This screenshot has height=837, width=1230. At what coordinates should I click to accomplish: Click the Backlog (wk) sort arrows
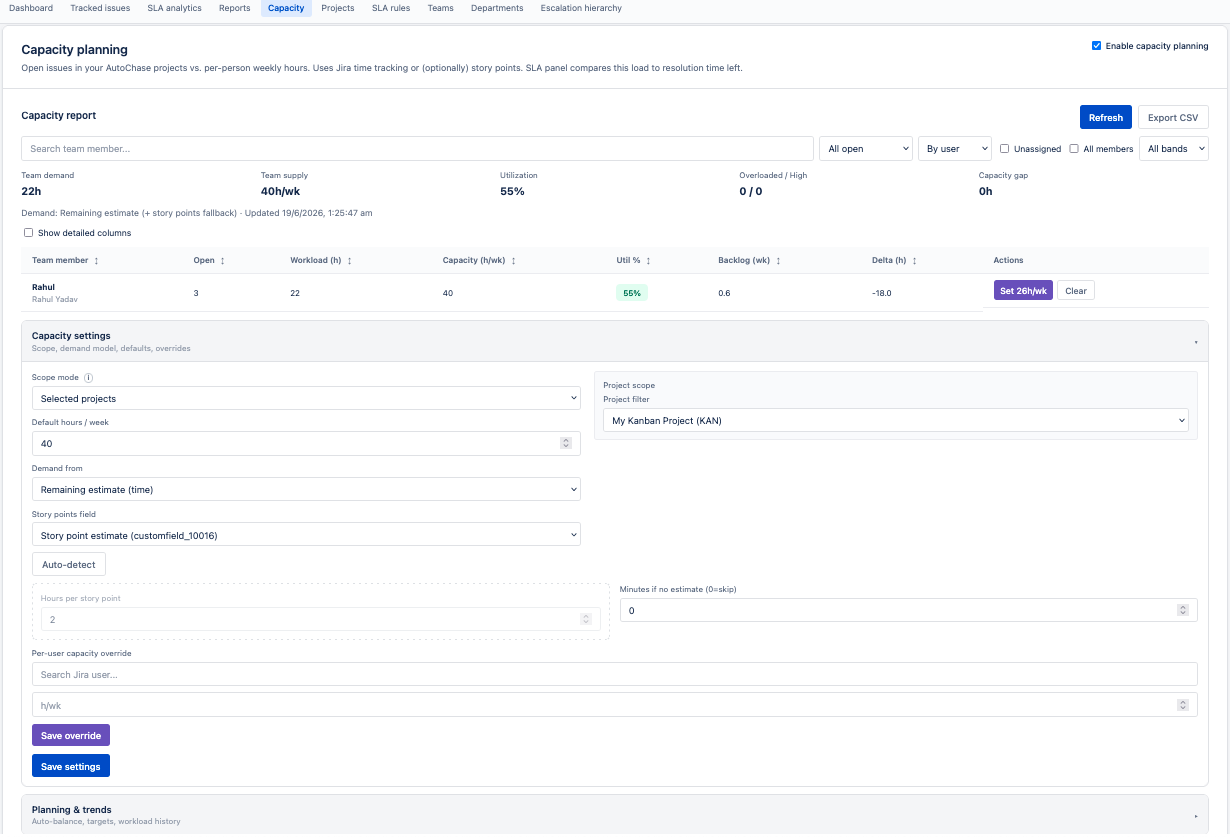pyautogui.click(x=778, y=261)
